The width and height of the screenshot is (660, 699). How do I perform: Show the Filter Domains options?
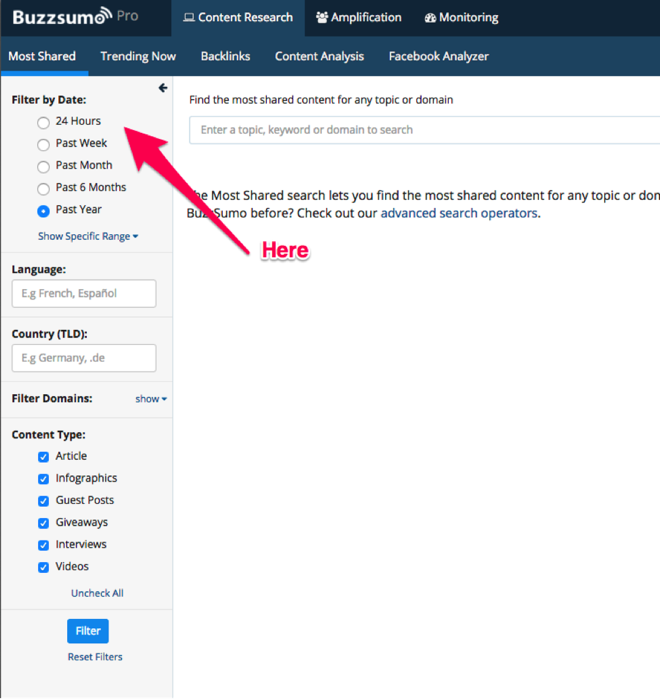pos(151,399)
